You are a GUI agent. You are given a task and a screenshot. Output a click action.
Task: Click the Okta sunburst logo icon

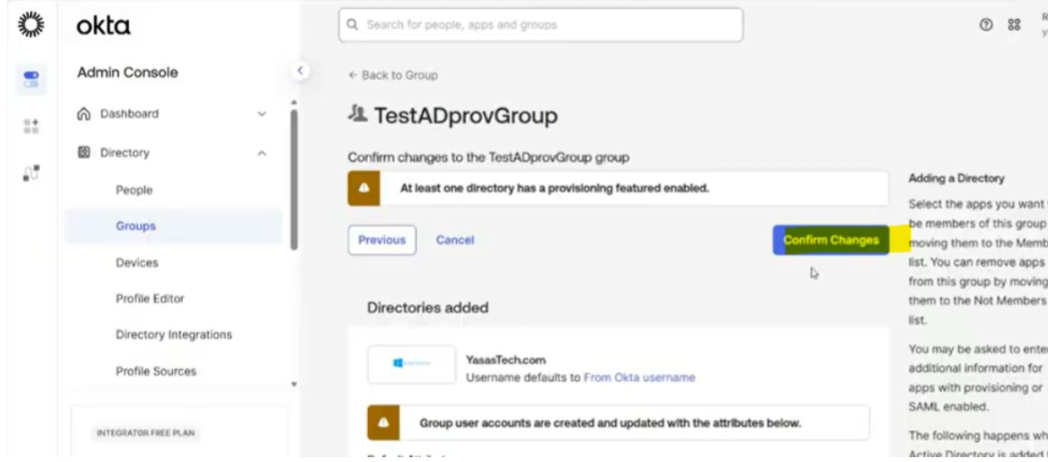click(x=30, y=25)
